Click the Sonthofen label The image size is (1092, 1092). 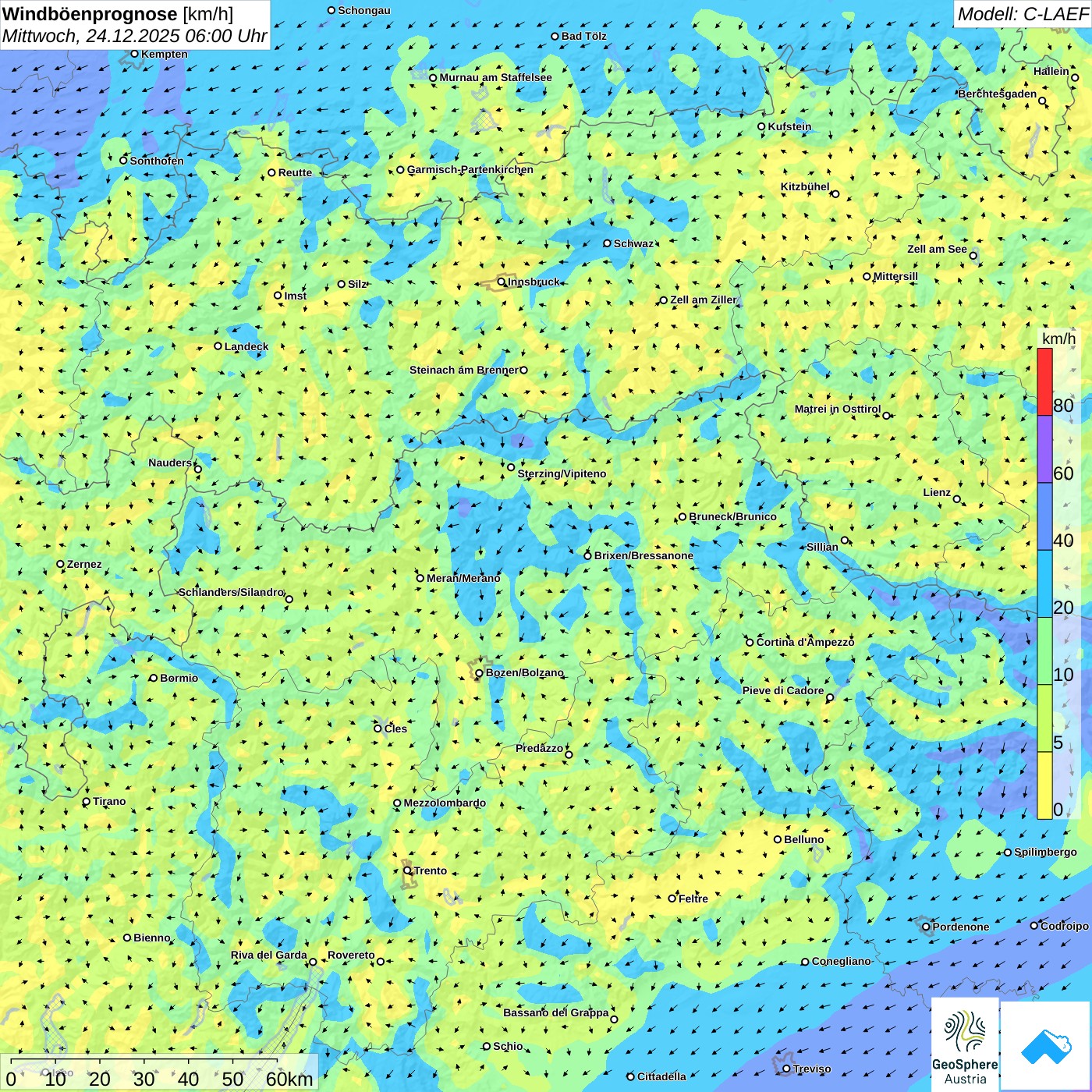[157, 161]
